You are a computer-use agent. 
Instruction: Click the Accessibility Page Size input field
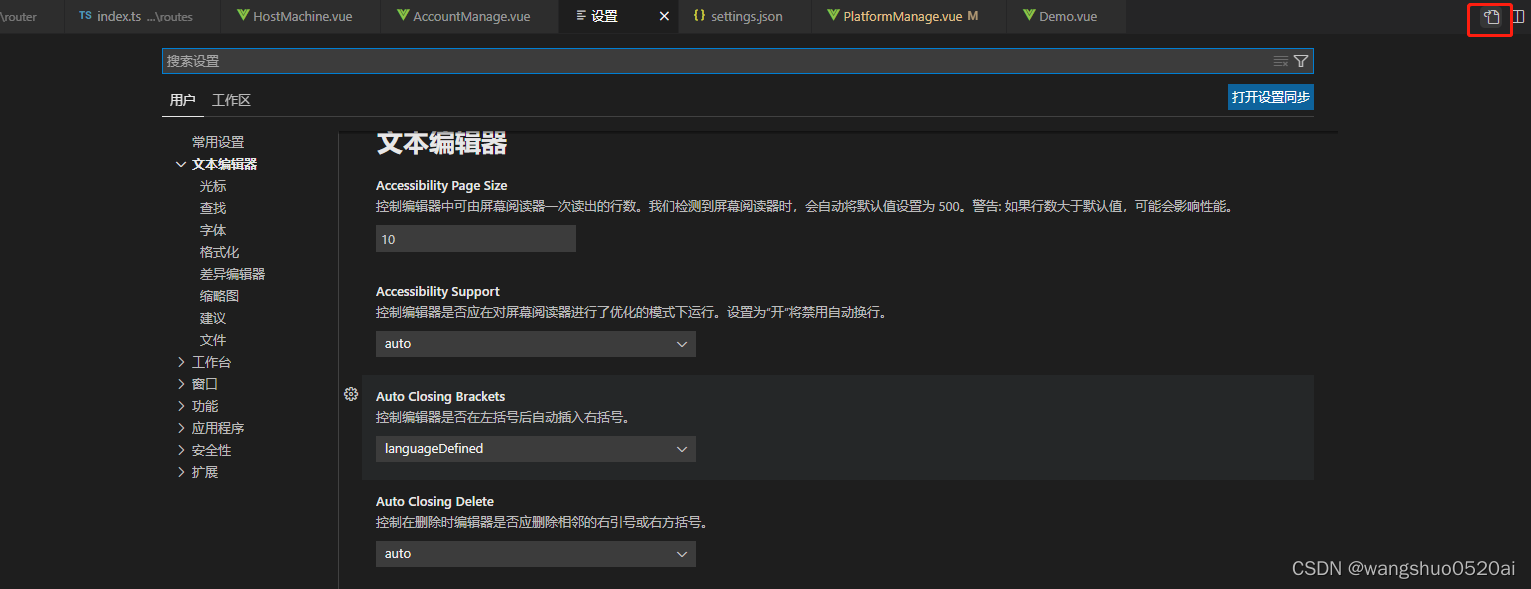(475, 238)
